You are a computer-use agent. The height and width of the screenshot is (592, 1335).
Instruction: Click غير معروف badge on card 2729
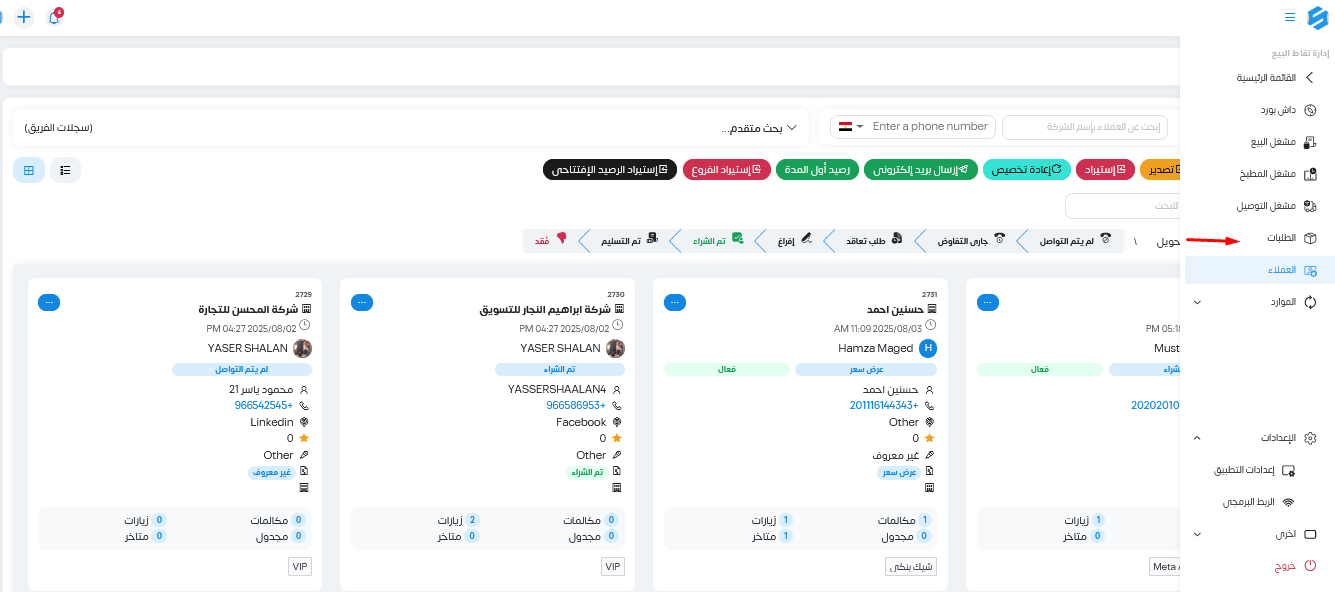click(x=271, y=471)
